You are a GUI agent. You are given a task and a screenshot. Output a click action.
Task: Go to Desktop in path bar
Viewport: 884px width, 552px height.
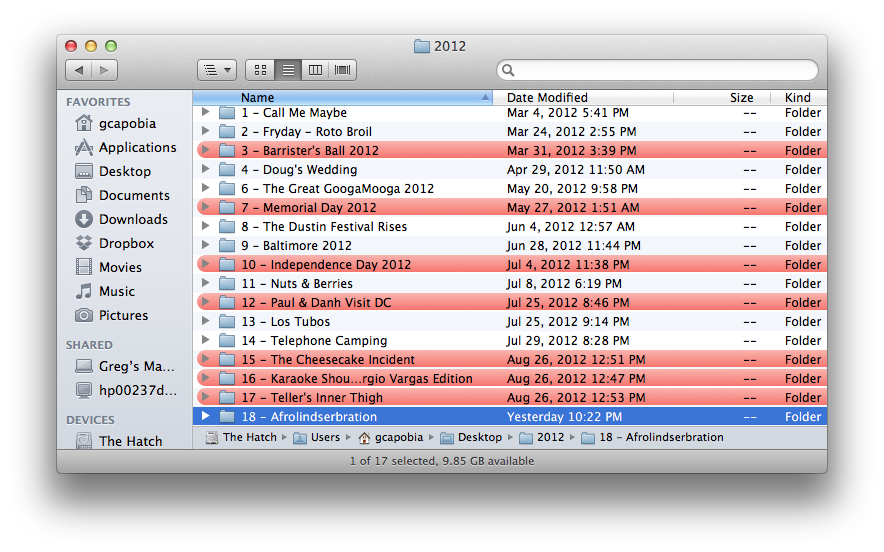coord(471,437)
